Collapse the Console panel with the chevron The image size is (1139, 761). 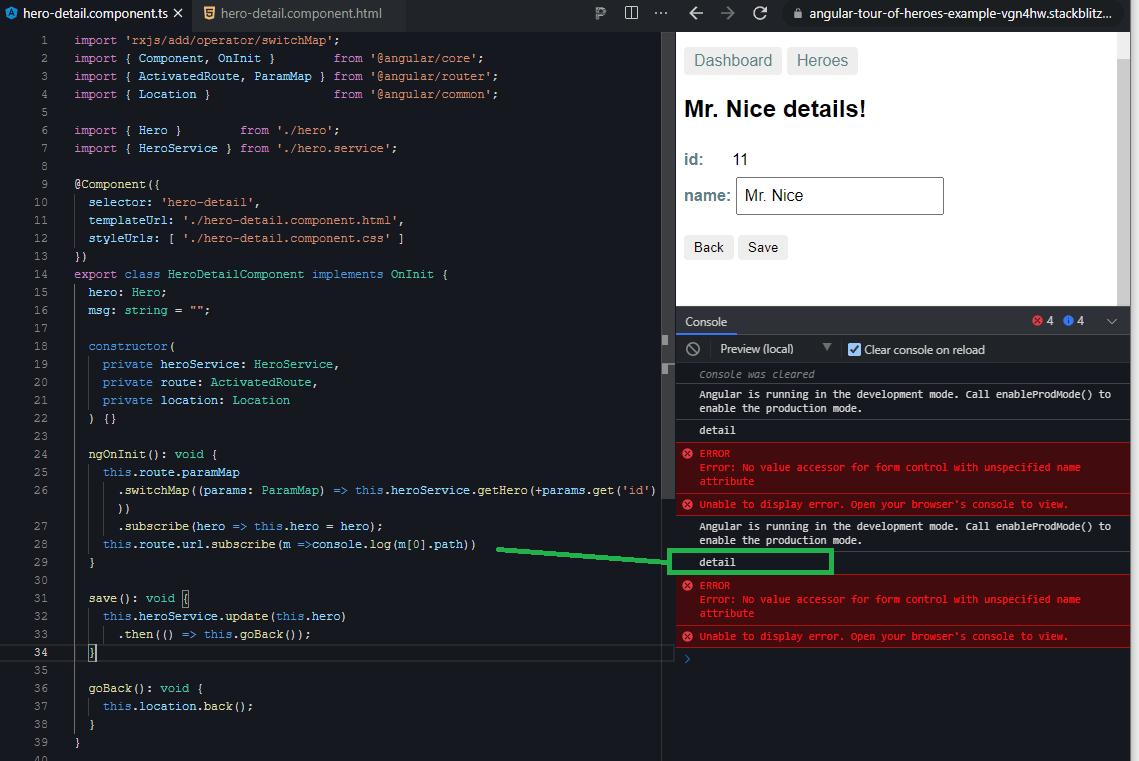(x=1112, y=322)
